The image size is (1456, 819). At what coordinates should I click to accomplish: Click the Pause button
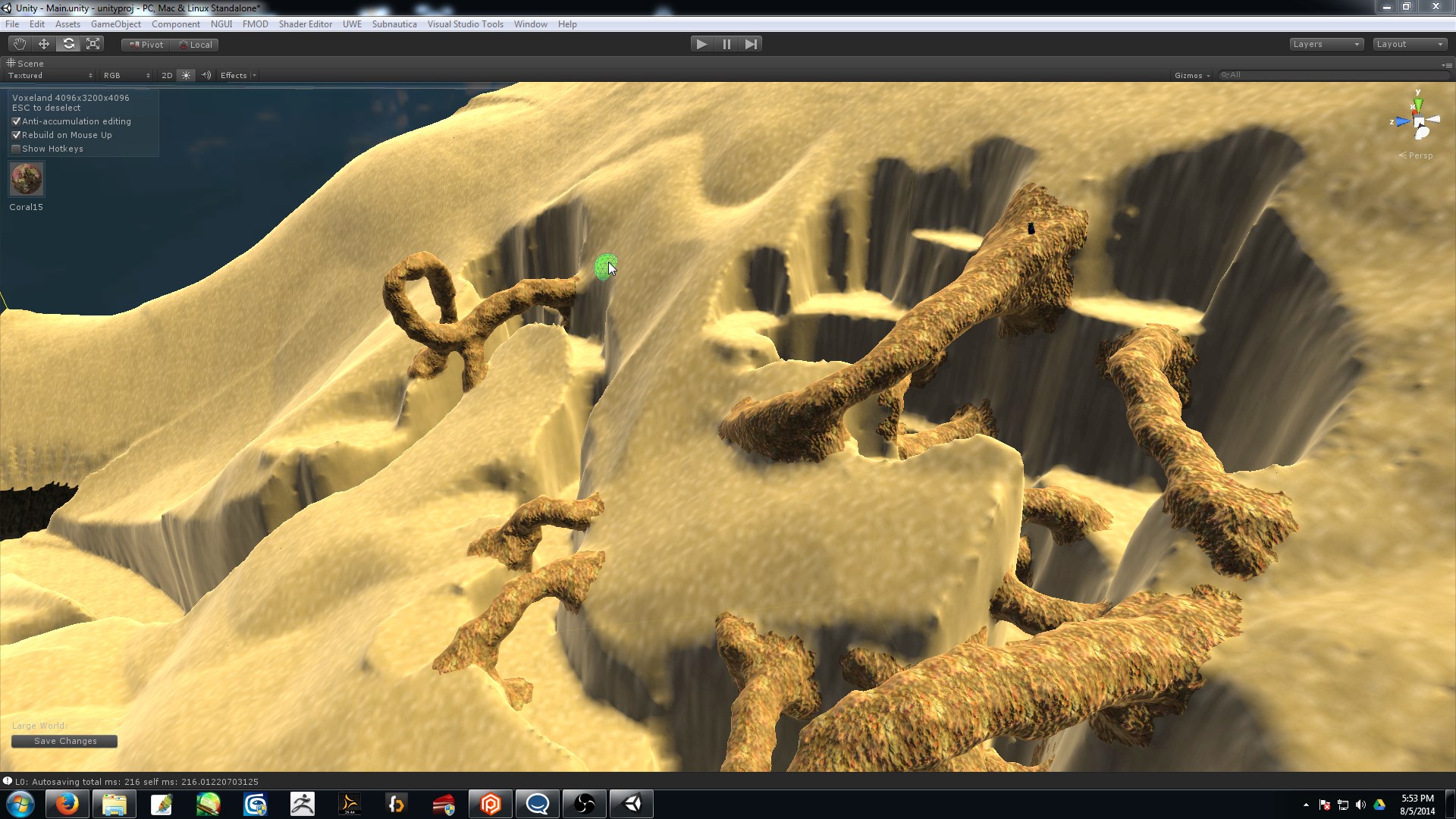click(x=726, y=44)
